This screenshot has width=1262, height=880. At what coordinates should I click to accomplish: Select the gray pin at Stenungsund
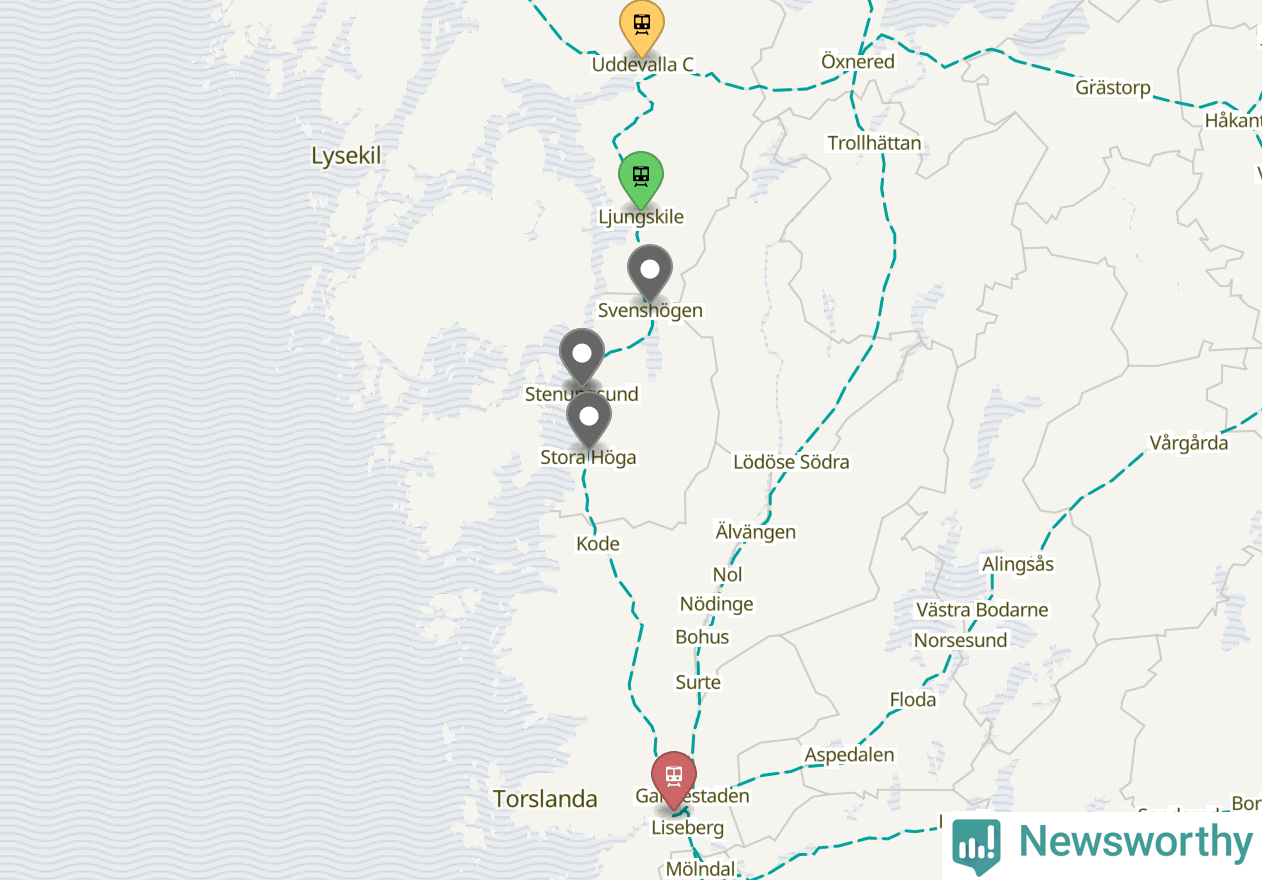click(582, 357)
